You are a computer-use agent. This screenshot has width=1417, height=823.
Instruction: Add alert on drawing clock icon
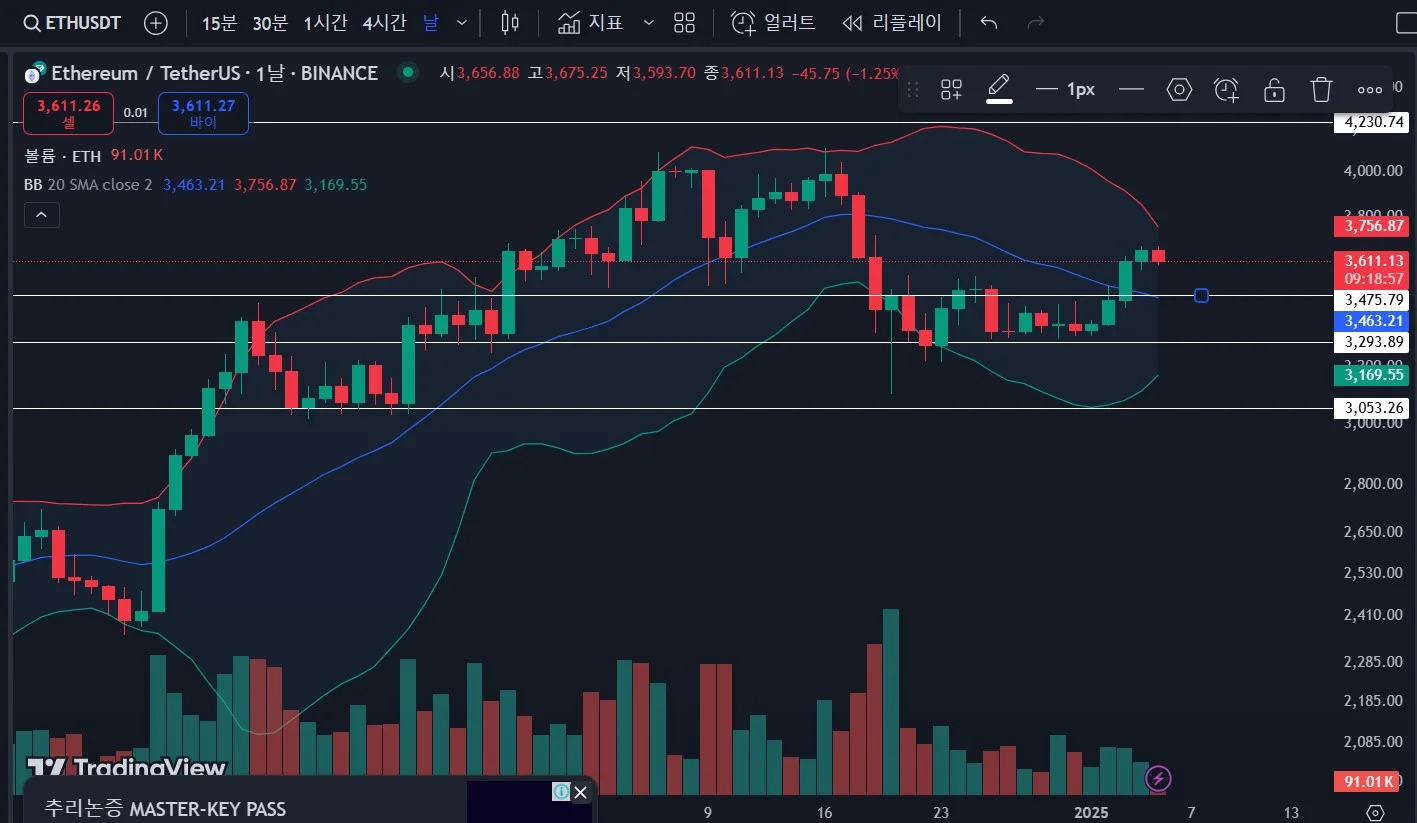click(1227, 89)
